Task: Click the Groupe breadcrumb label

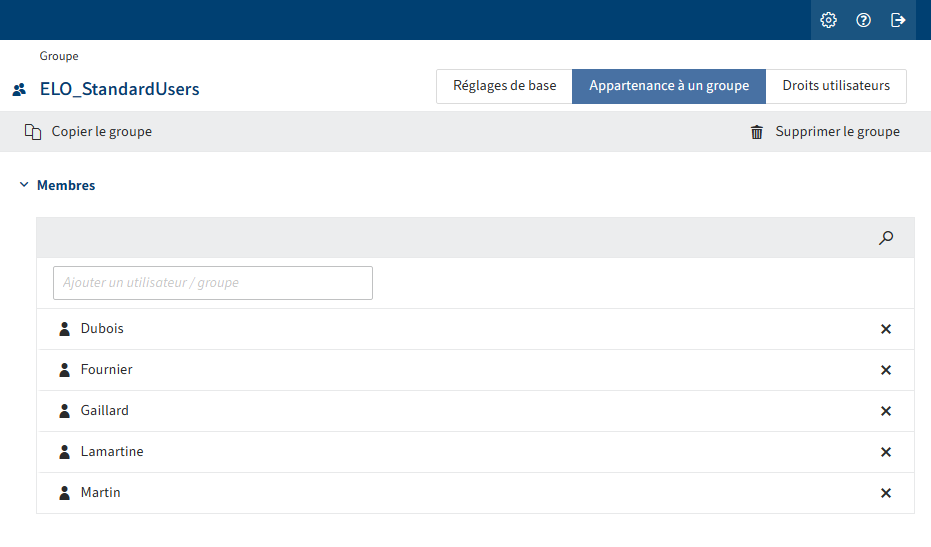Action: 59,56
